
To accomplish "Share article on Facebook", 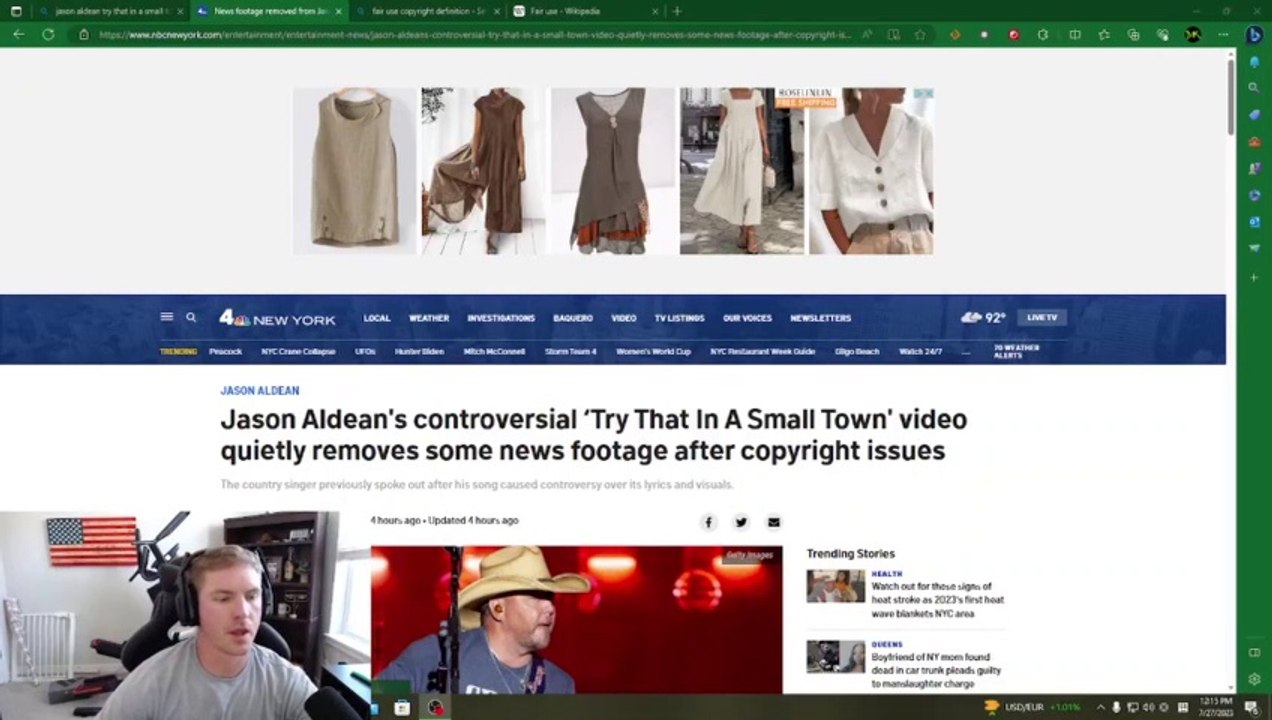I will (708, 522).
